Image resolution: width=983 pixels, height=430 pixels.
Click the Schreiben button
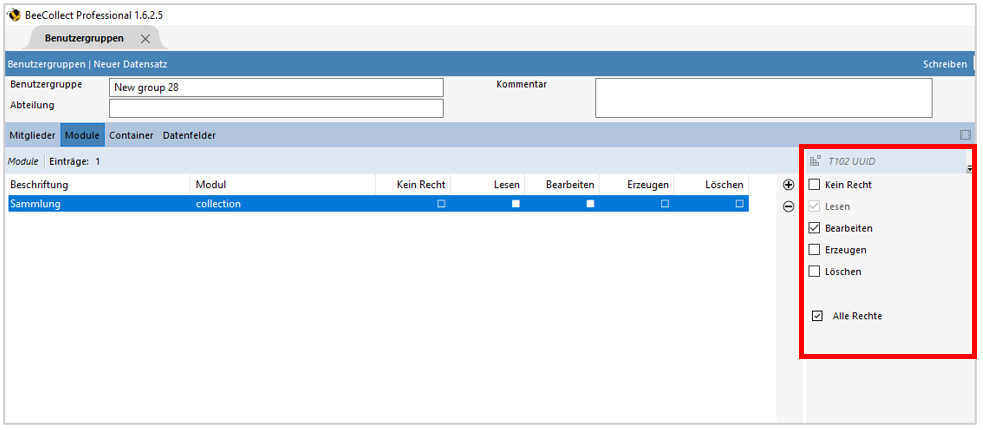pos(944,64)
